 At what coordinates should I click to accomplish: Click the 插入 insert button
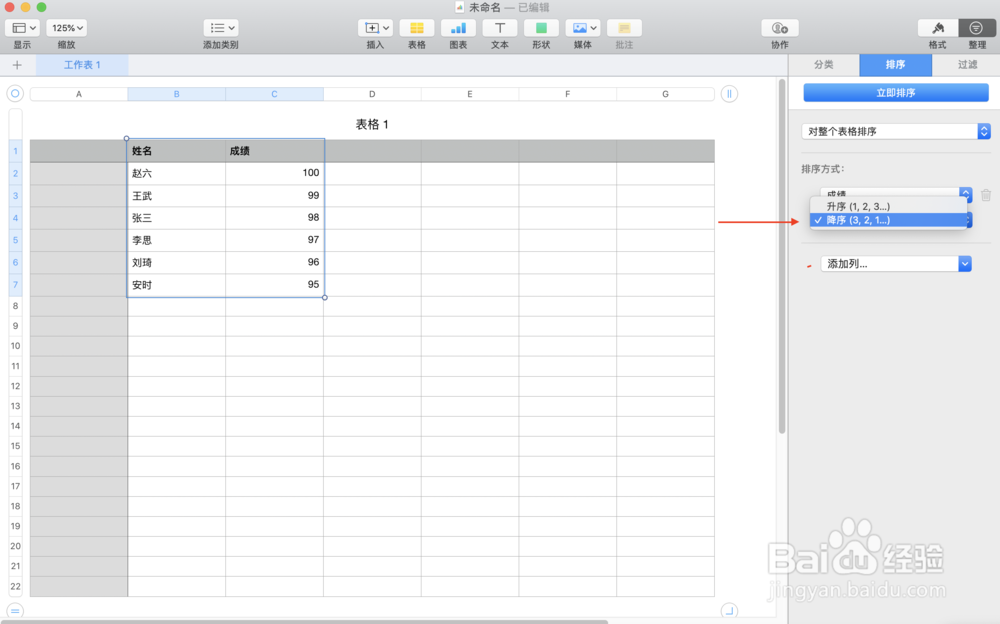(x=375, y=28)
